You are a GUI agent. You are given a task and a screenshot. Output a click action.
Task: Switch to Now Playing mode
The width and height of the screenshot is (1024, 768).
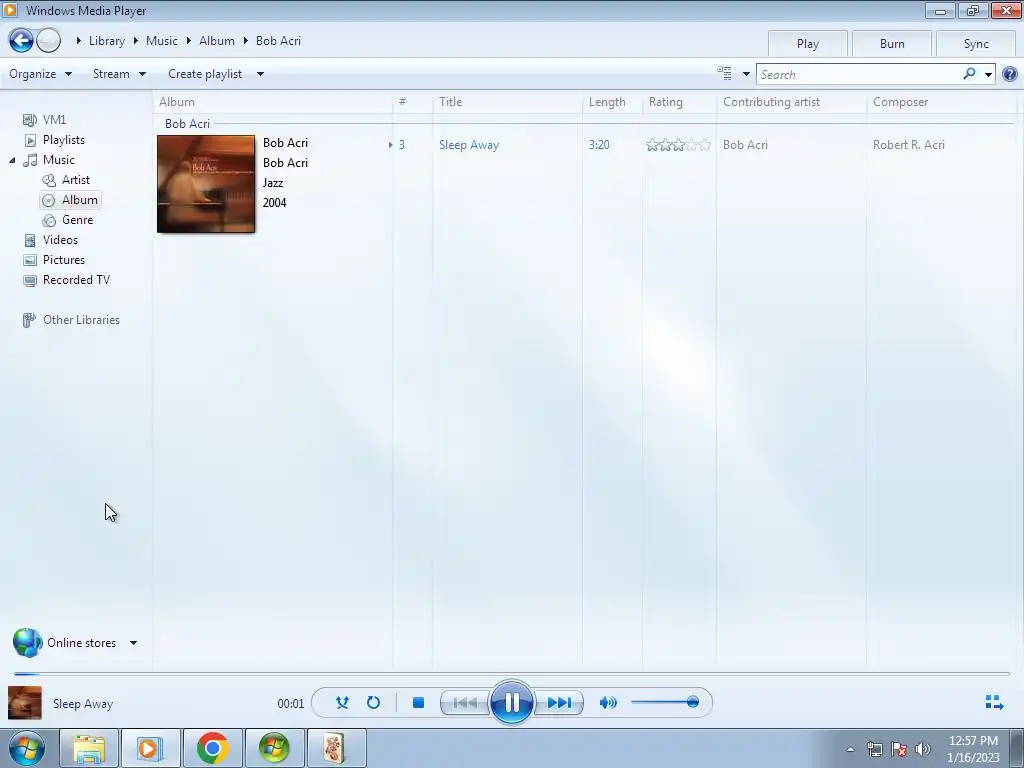(x=994, y=703)
